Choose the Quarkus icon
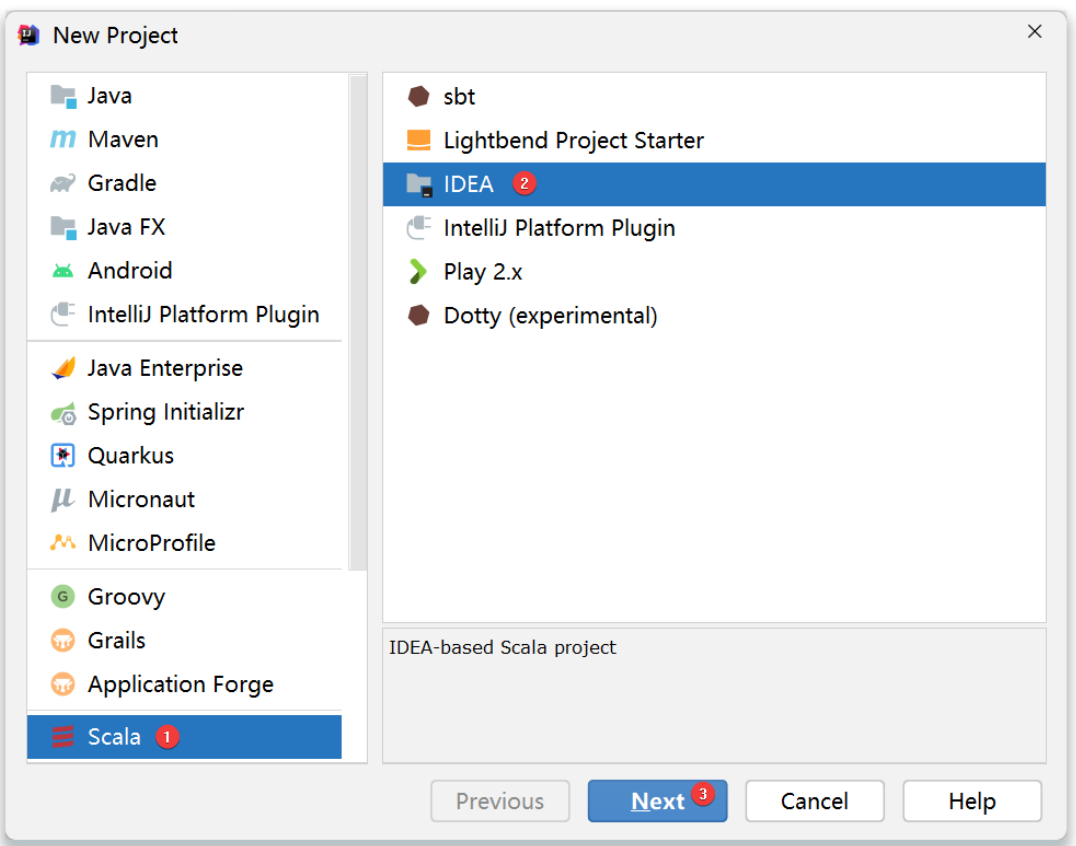The height and width of the screenshot is (846, 1076). pyautogui.click(x=63, y=456)
